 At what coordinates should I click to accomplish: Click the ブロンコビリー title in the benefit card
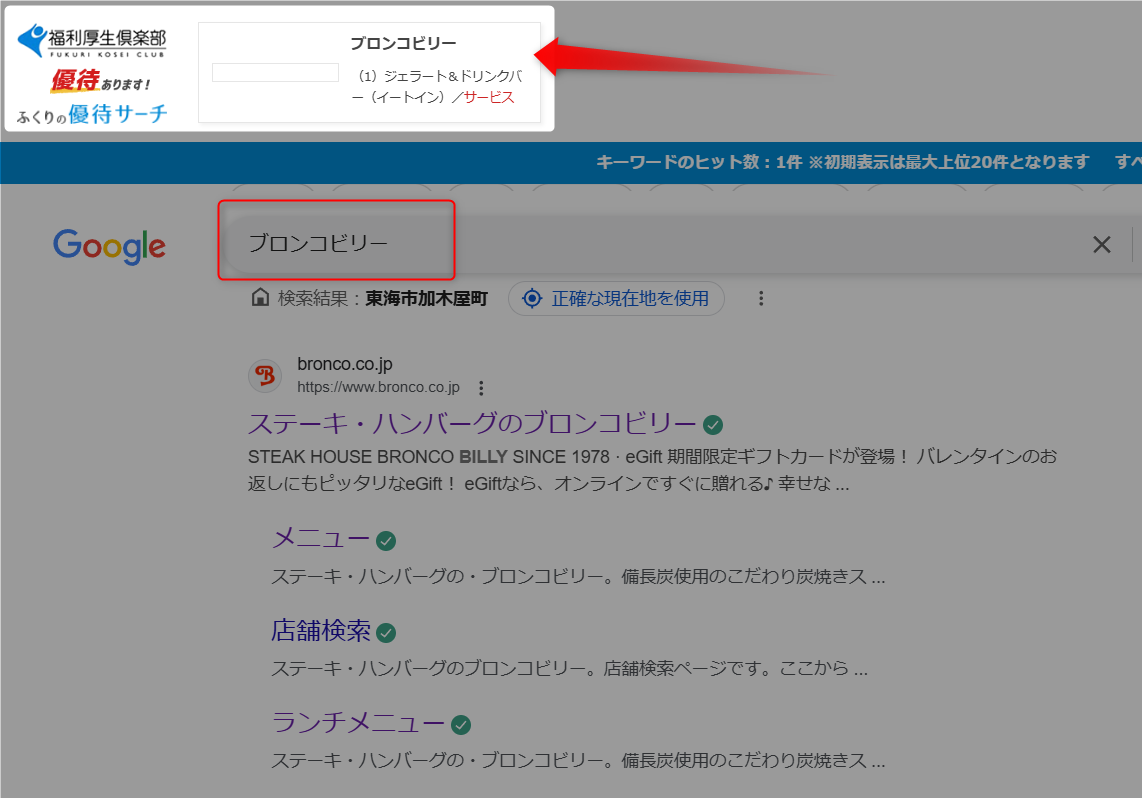(403, 43)
